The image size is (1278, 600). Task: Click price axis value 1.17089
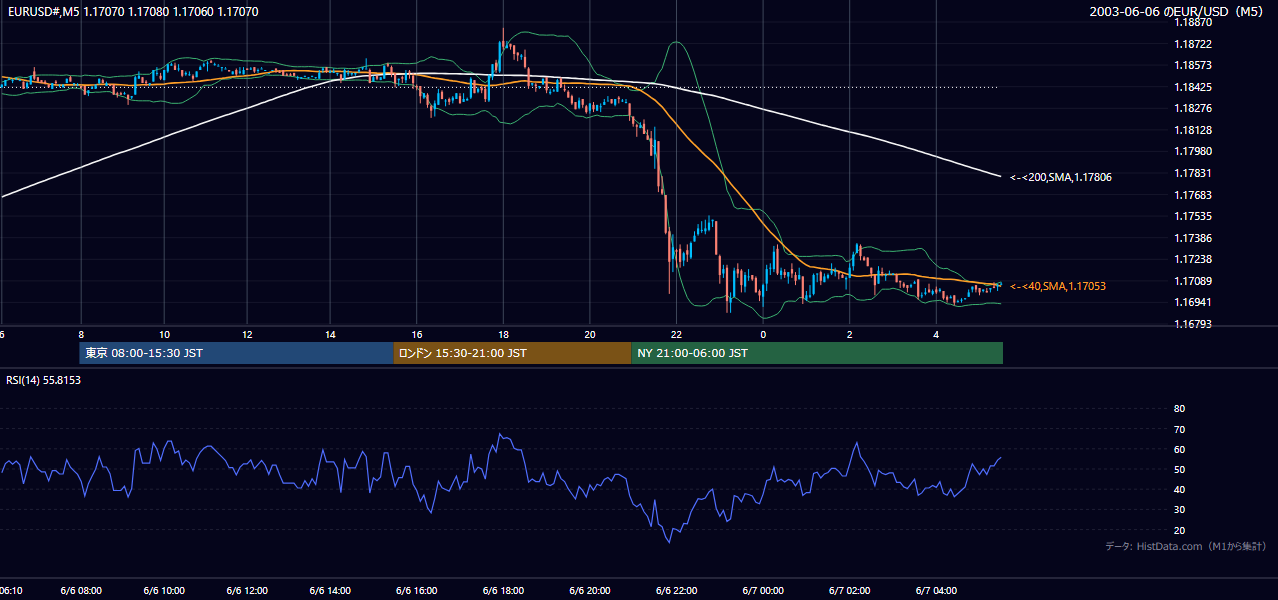1193,281
